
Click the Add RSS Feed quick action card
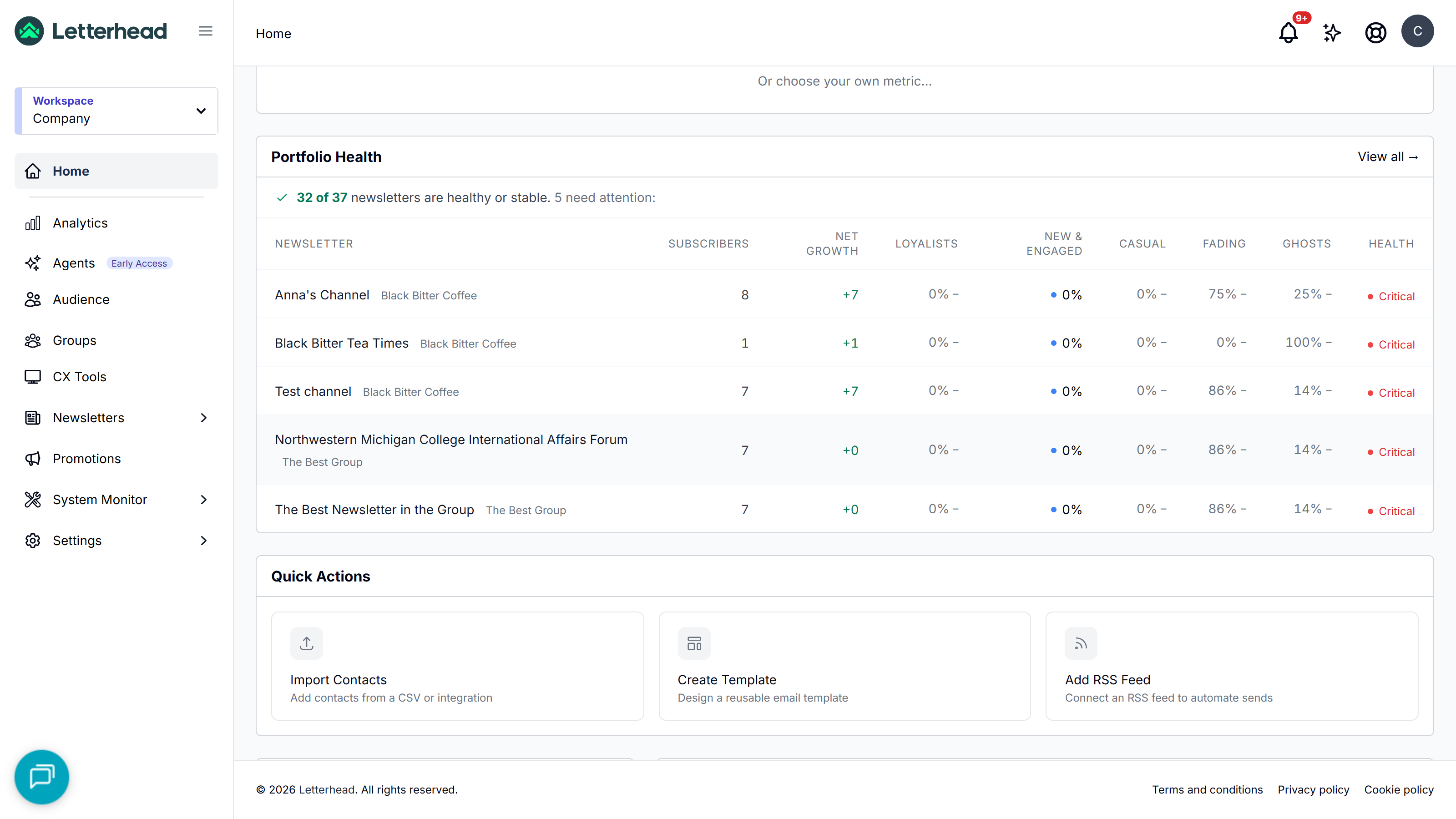tap(1232, 666)
